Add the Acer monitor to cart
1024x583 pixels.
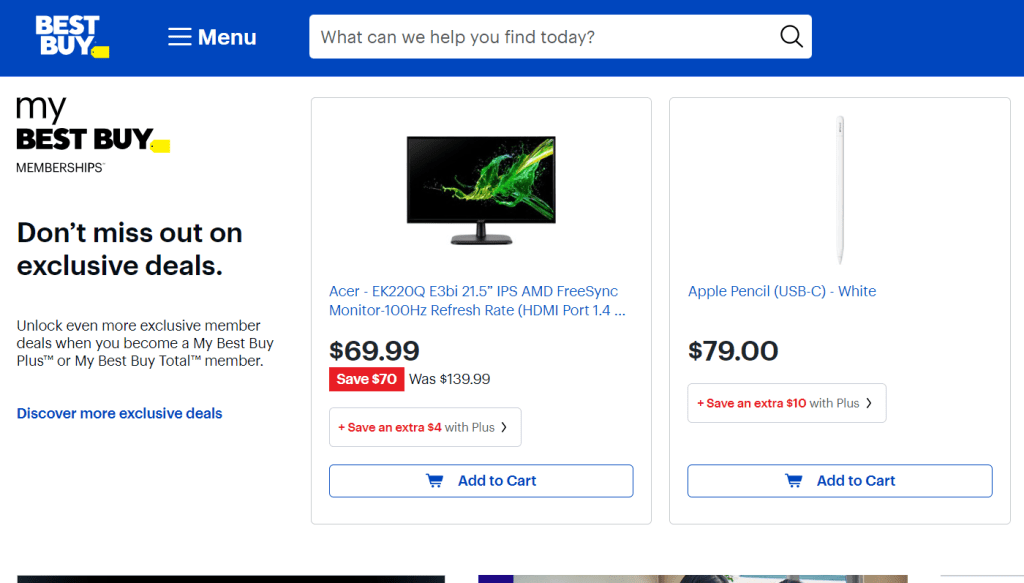tap(481, 481)
